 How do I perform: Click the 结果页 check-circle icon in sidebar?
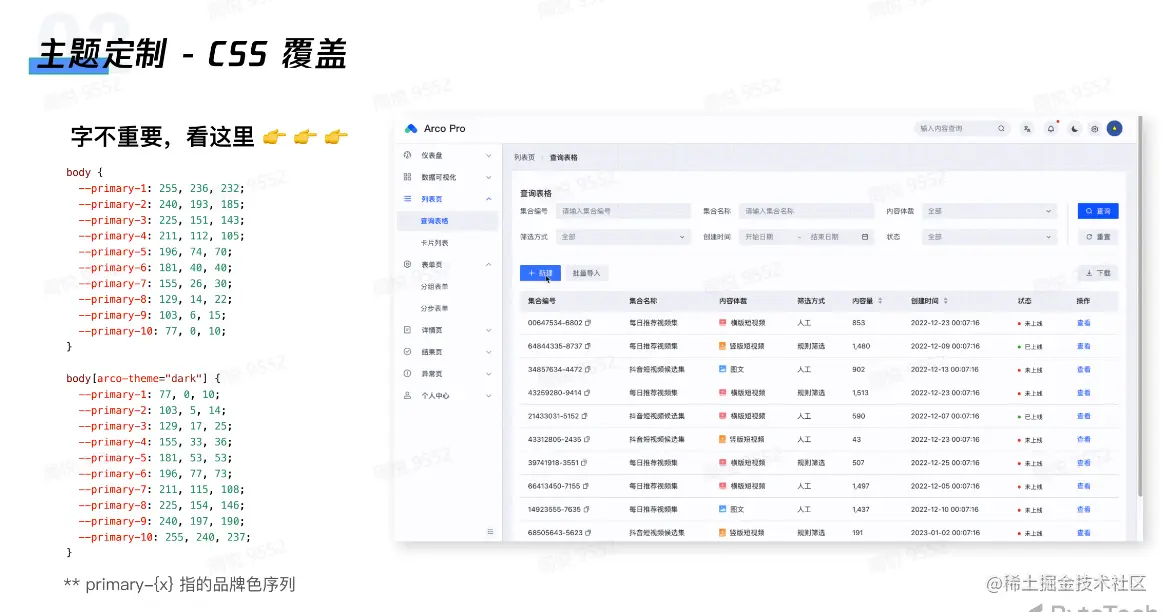tap(407, 351)
